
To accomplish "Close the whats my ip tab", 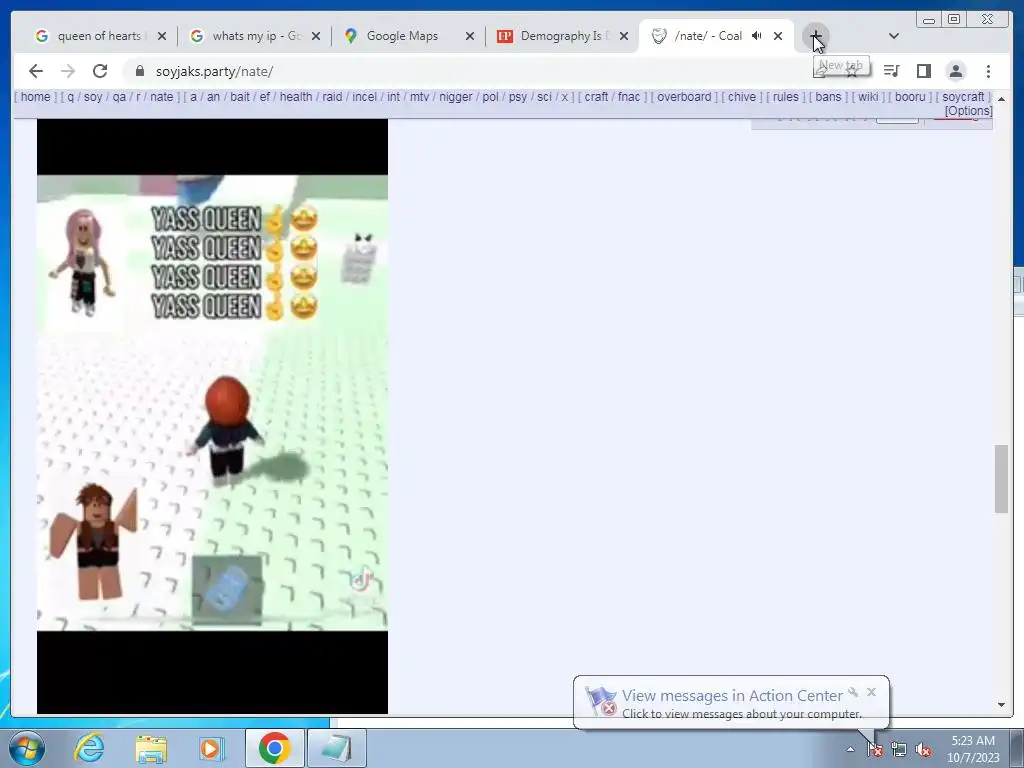I will (x=316, y=36).
